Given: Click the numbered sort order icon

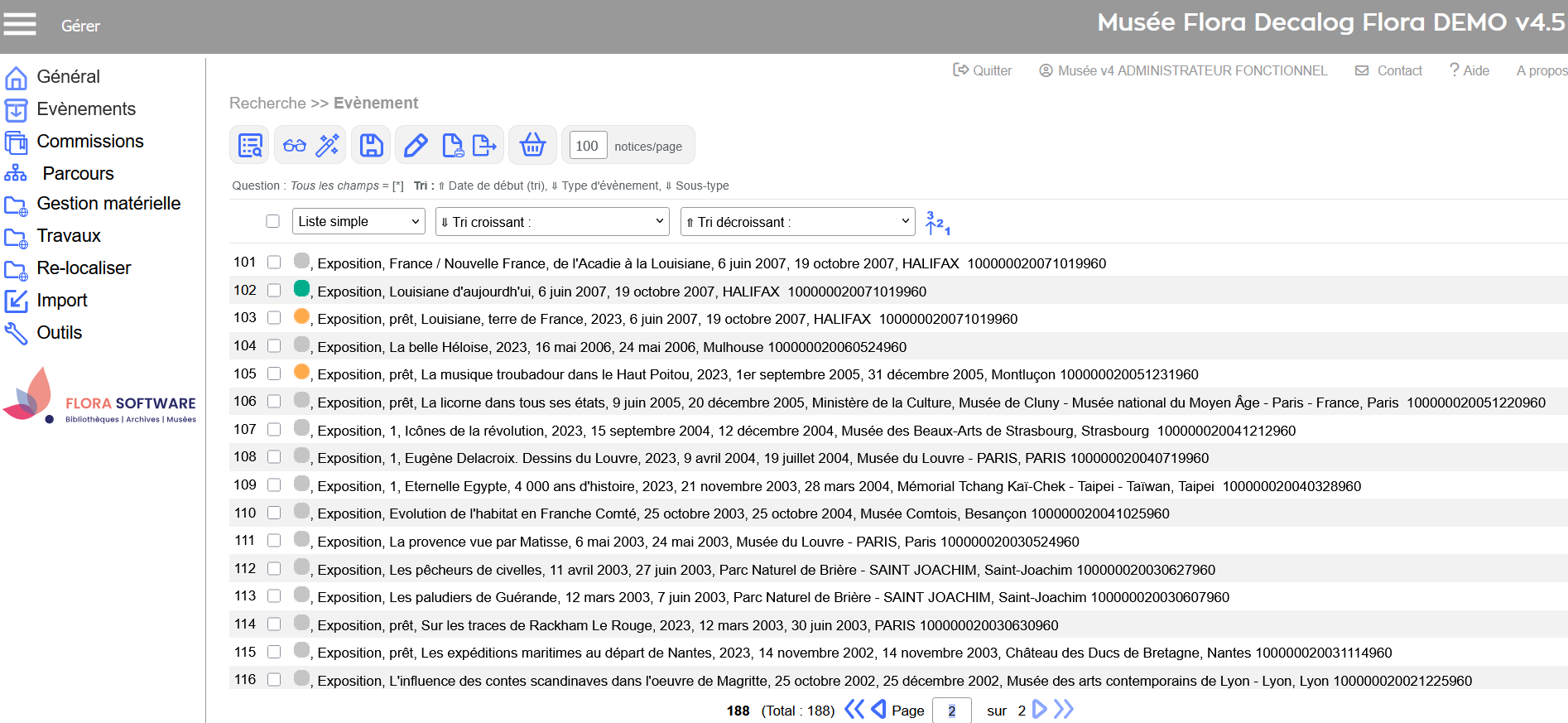Looking at the screenshot, I should (x=937, y=223).
